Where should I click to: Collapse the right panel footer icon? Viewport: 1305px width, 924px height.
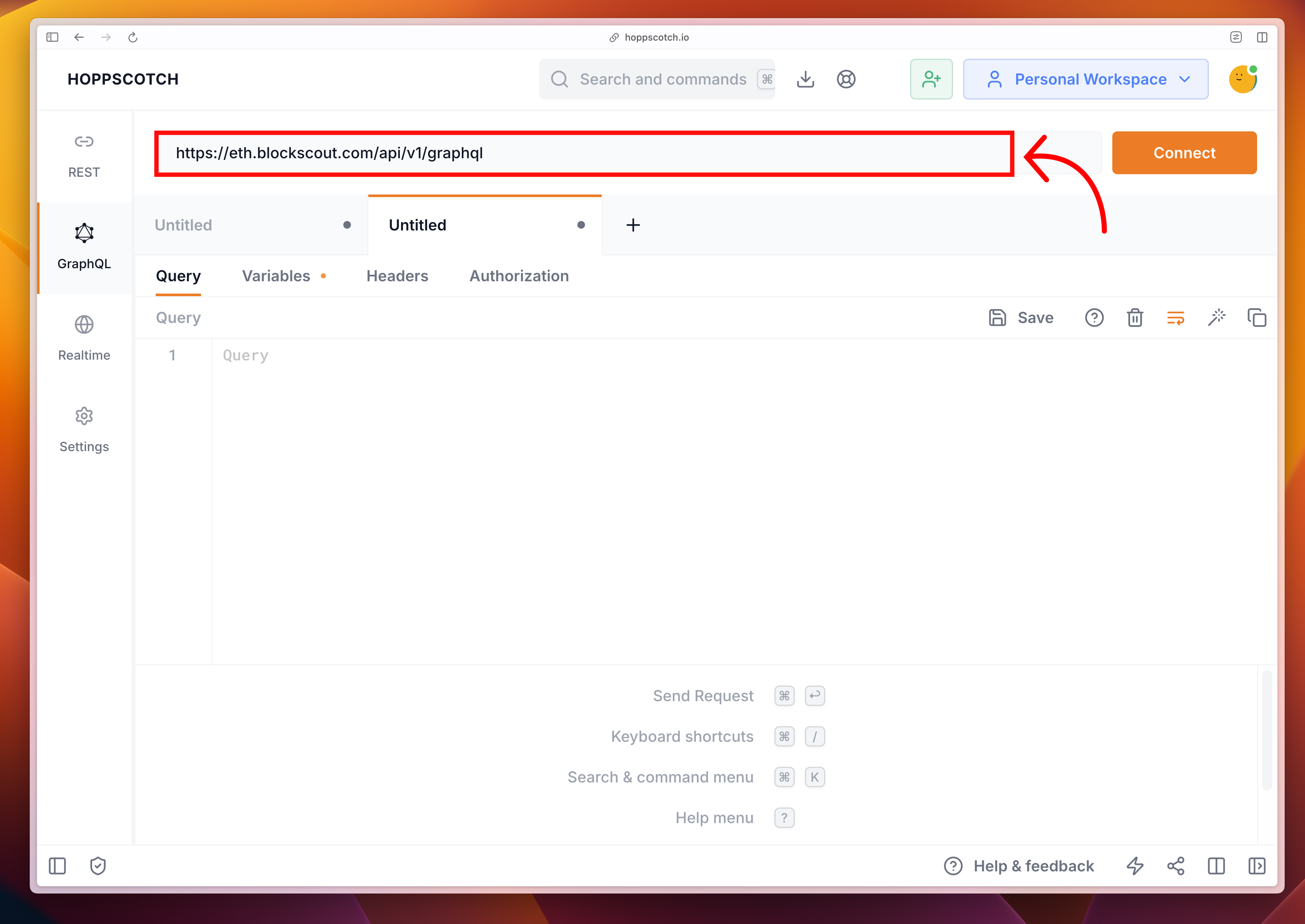(x=1257, y=866)
